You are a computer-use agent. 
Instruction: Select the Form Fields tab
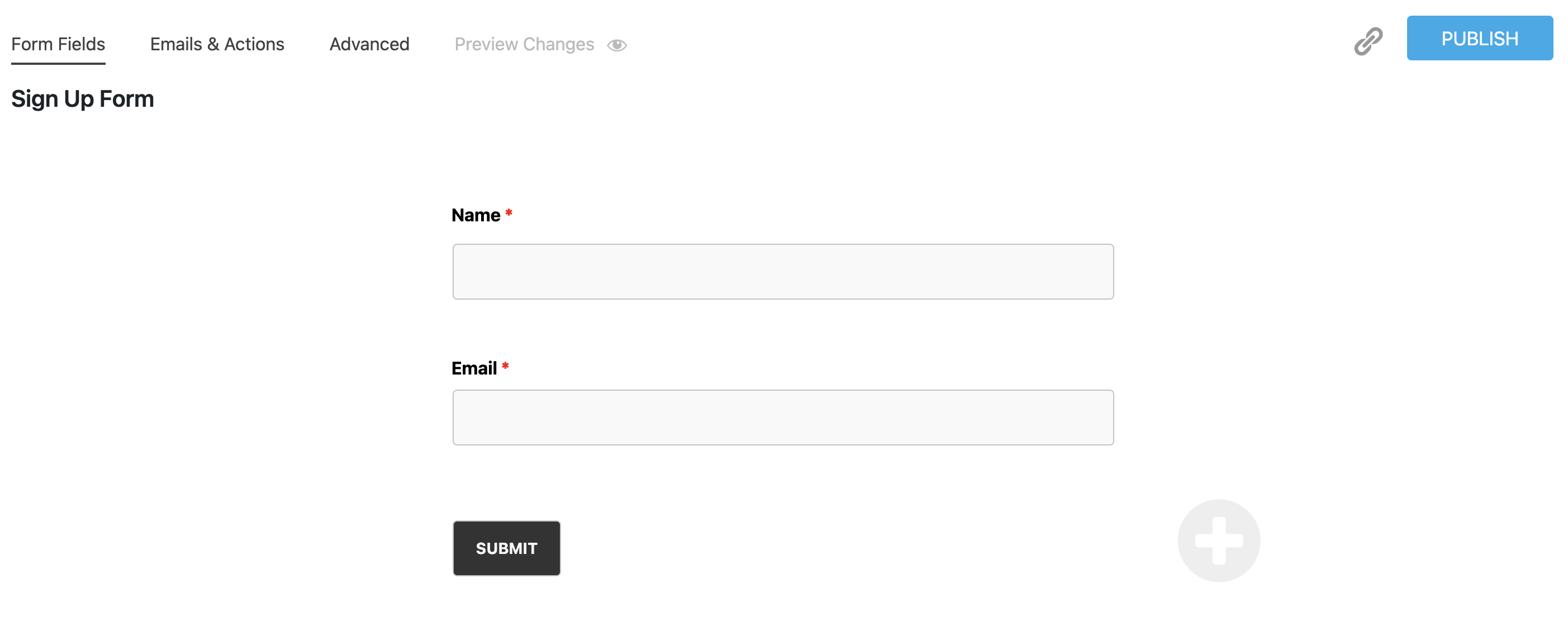point(58,44)
